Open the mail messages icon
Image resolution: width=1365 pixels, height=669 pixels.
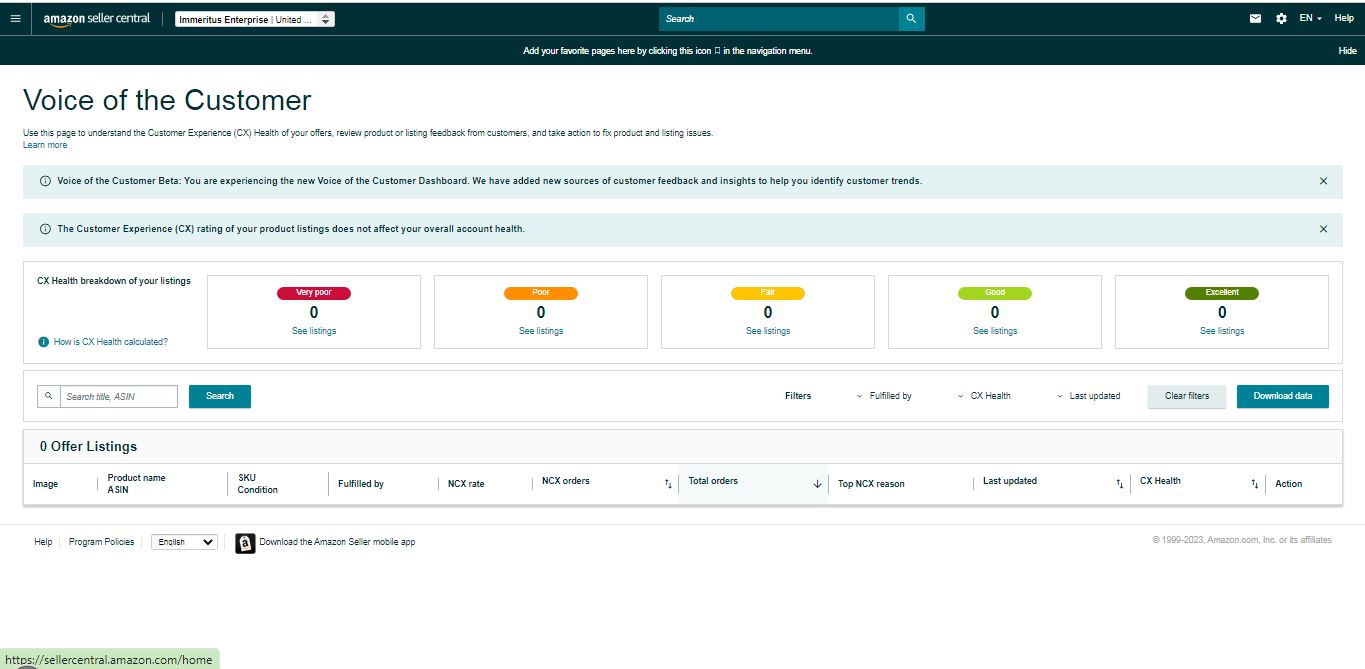click(1256, 19)
